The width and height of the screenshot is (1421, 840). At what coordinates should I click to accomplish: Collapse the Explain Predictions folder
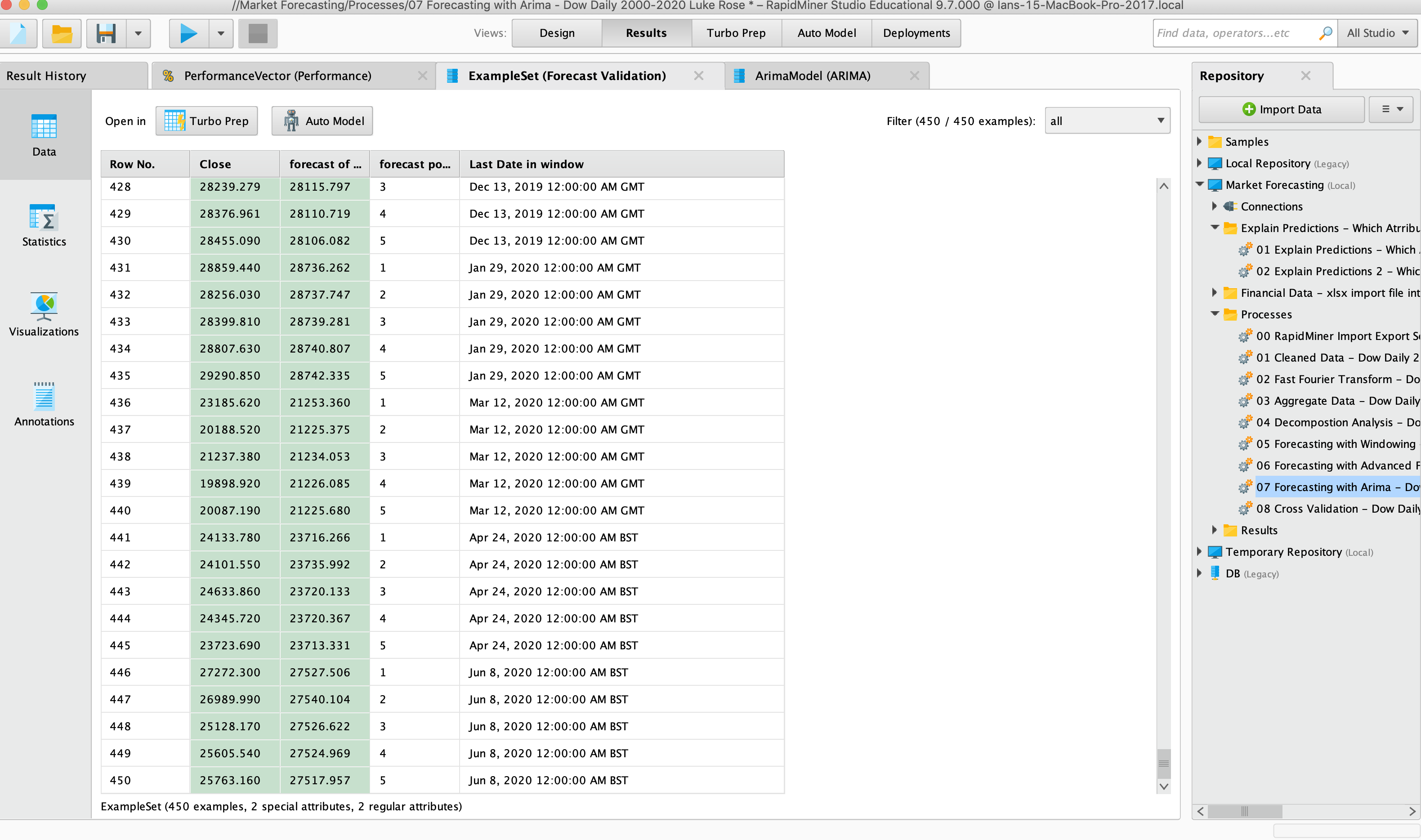1215,228
